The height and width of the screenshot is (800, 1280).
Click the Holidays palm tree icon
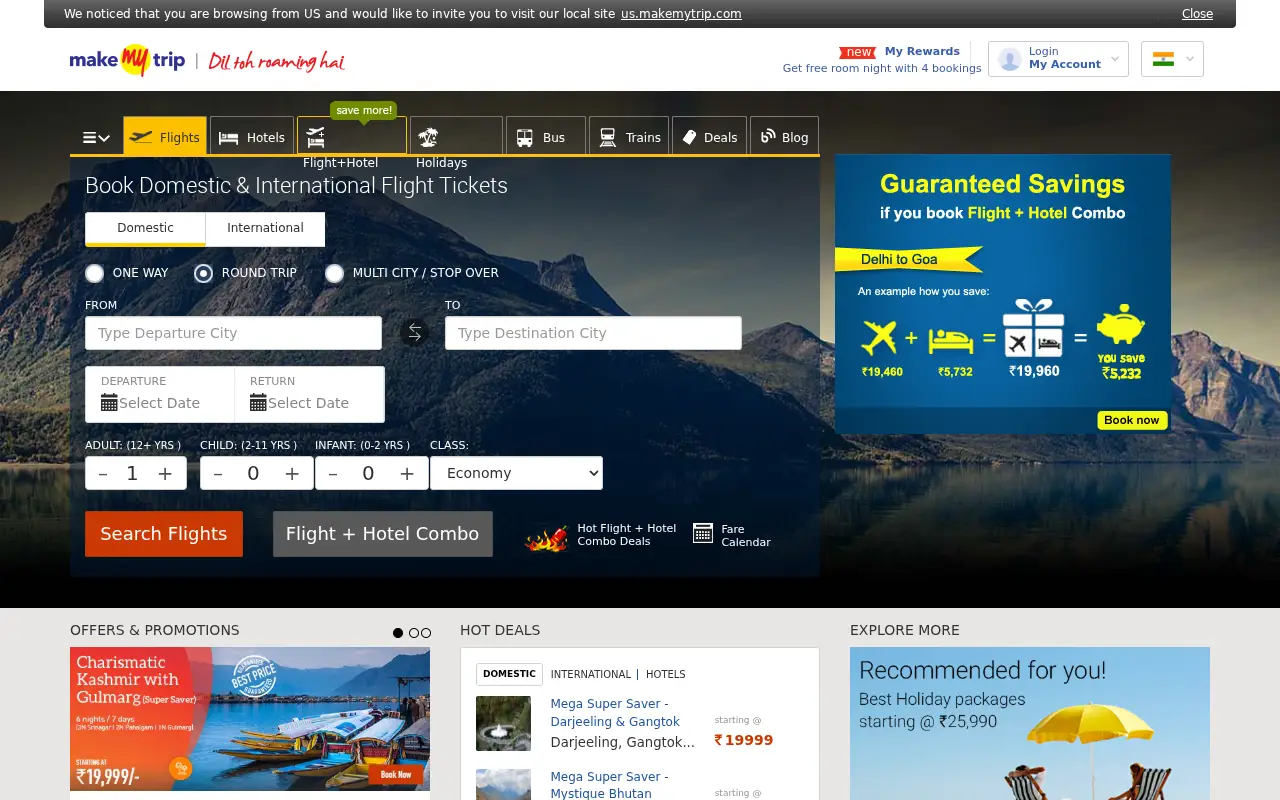(429, 137)
